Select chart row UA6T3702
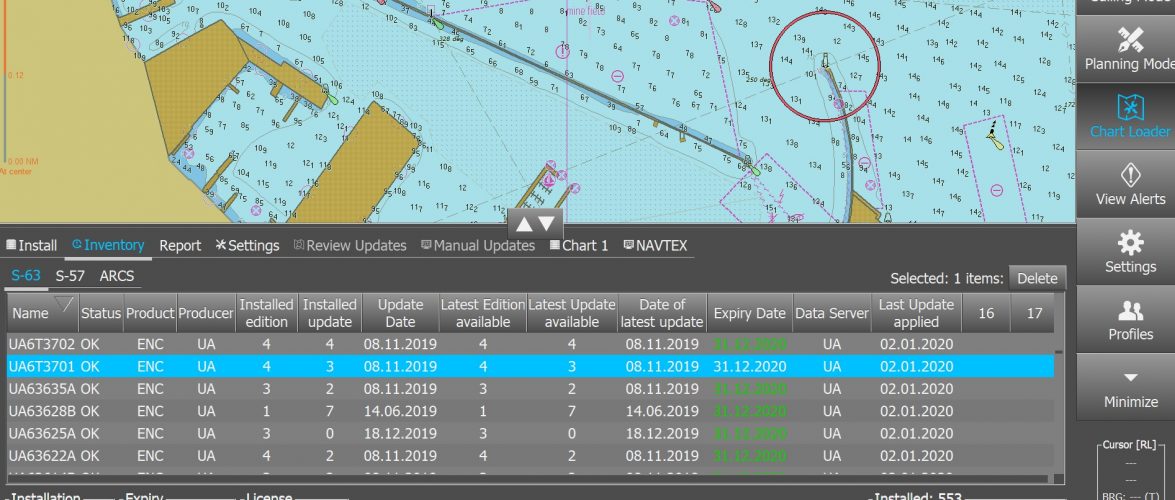 [x=531, y=344]
